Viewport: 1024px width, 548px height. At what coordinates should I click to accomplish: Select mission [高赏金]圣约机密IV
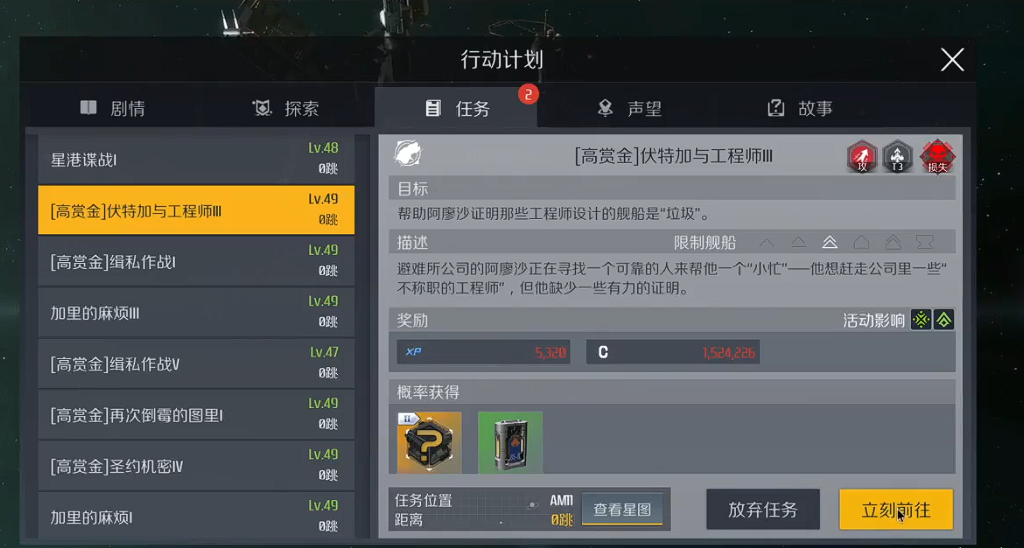click(x=196, y=466)
